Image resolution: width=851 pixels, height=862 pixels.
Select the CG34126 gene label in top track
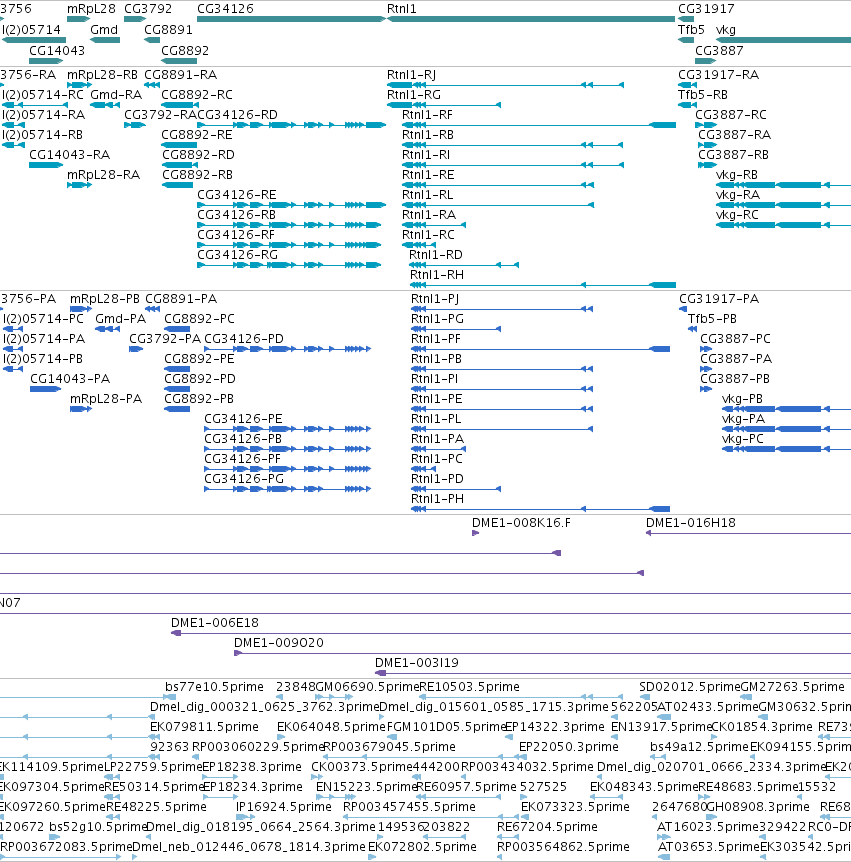click(225, 9)
